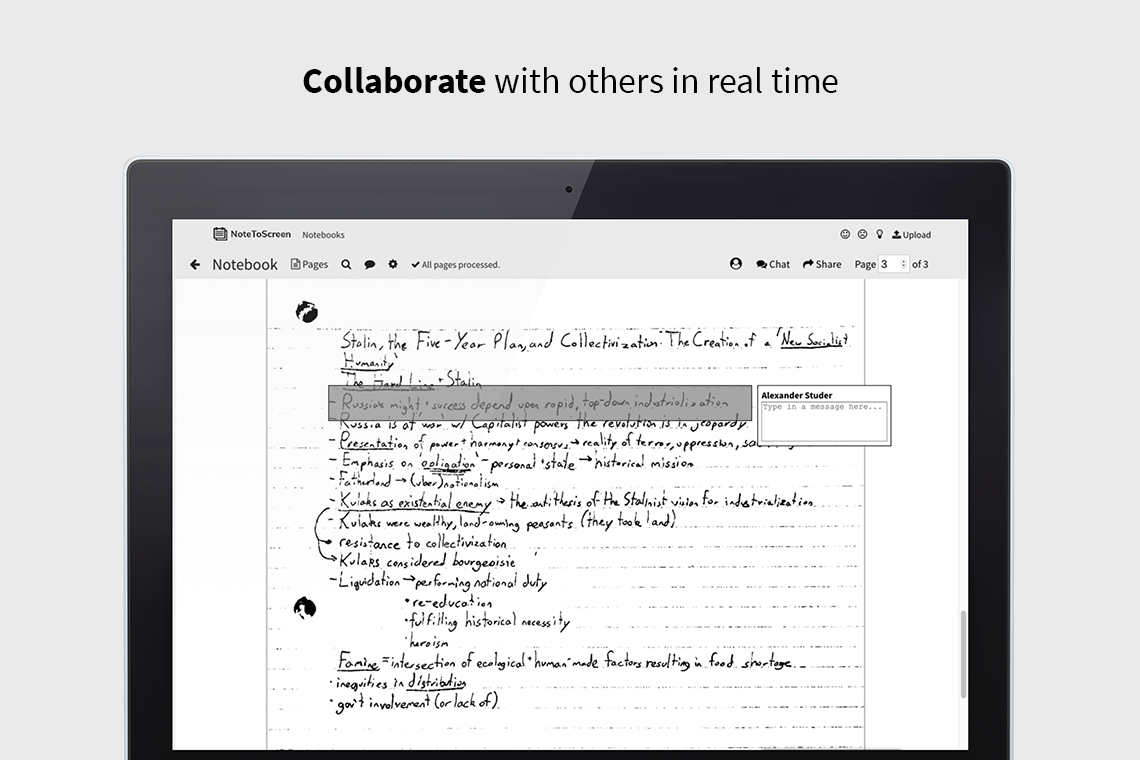
Task: Go back using the left arrow
Action: click(195, 265)
